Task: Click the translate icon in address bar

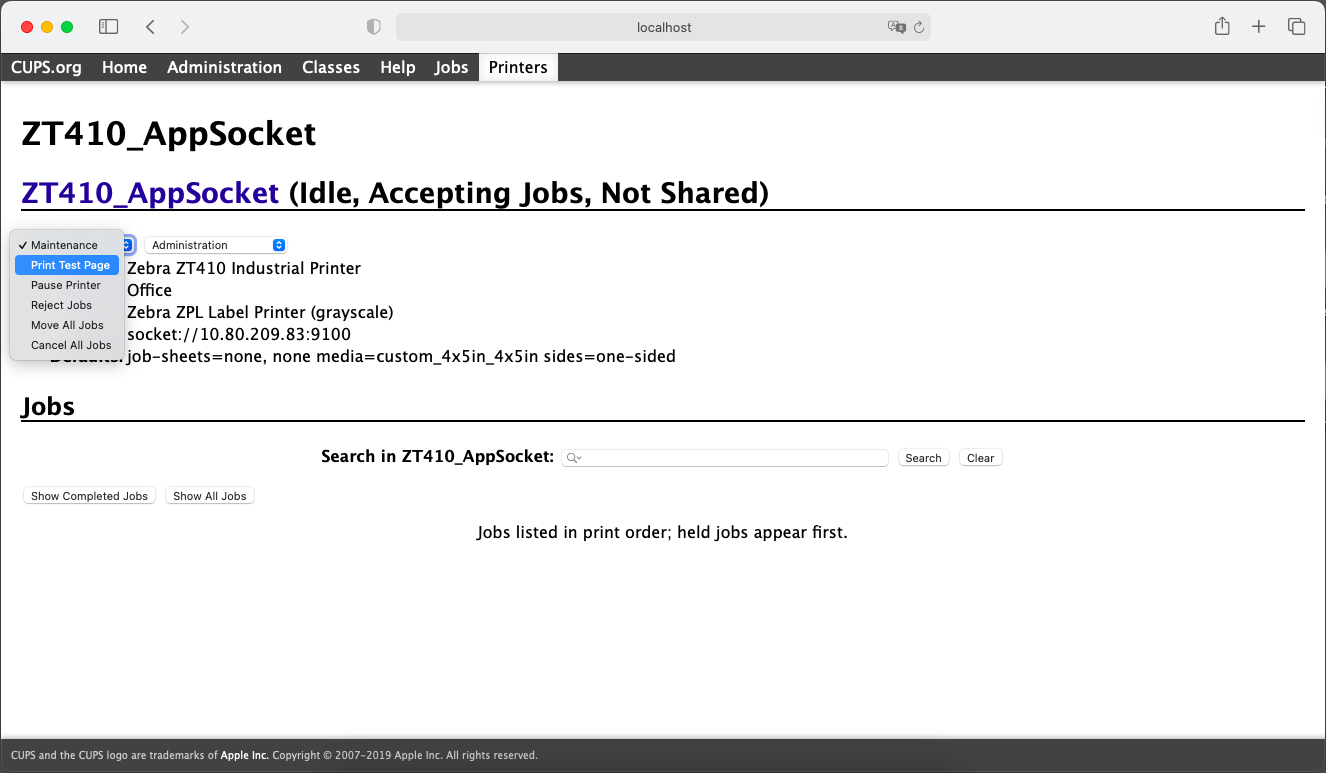Action: click(x=896, y=27)
